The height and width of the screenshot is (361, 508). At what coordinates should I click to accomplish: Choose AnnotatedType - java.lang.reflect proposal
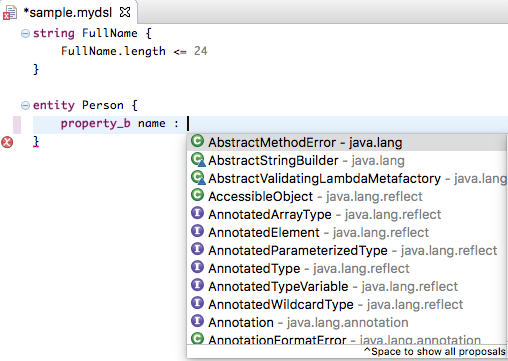(x=347, y=268)
